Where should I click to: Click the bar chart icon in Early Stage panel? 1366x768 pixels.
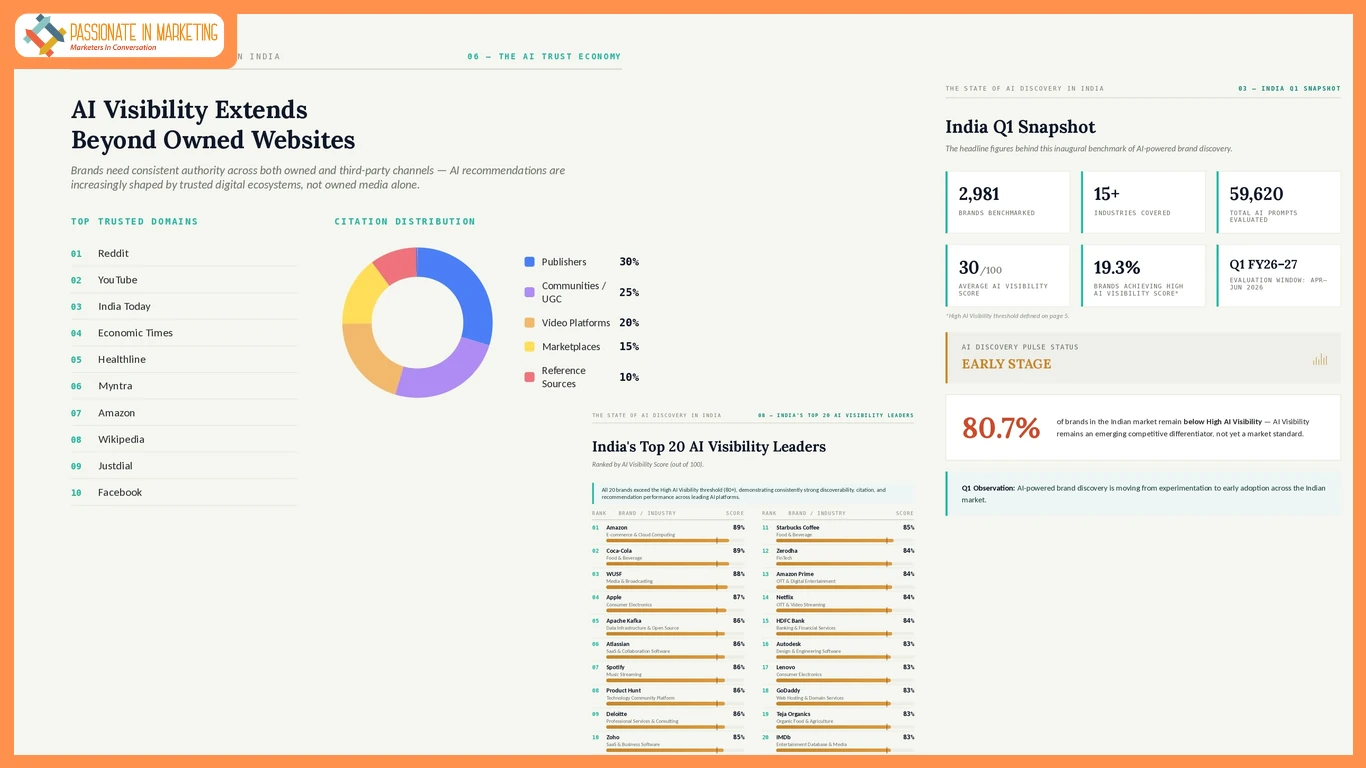(1320, 359)
